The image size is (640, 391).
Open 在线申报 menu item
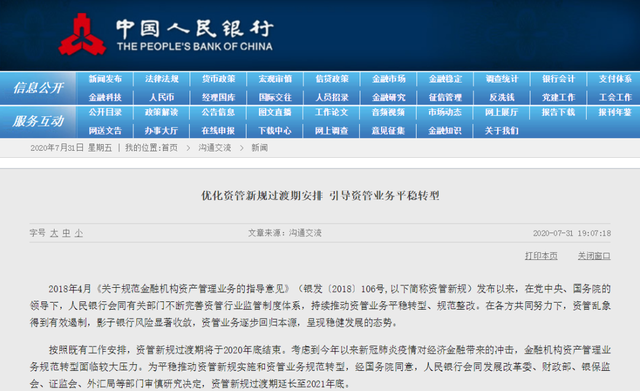[218, 131]
